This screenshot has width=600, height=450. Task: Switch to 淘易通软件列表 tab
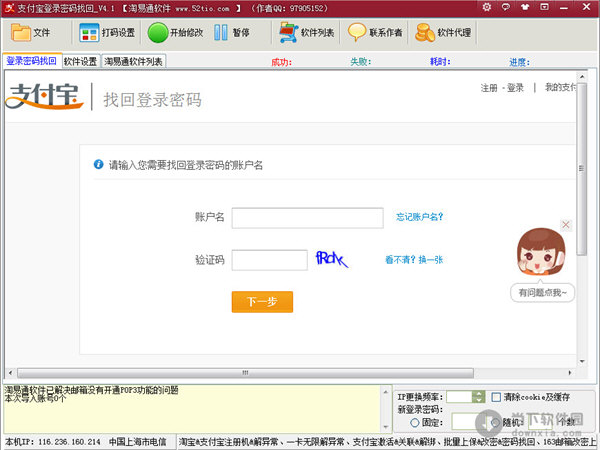coord(134,61)
